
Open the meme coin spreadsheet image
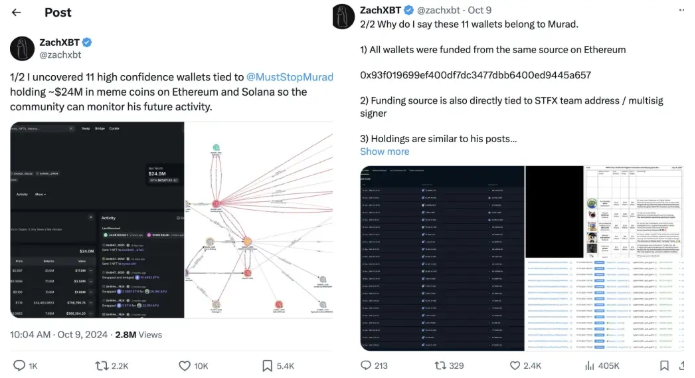coord(634,212)
